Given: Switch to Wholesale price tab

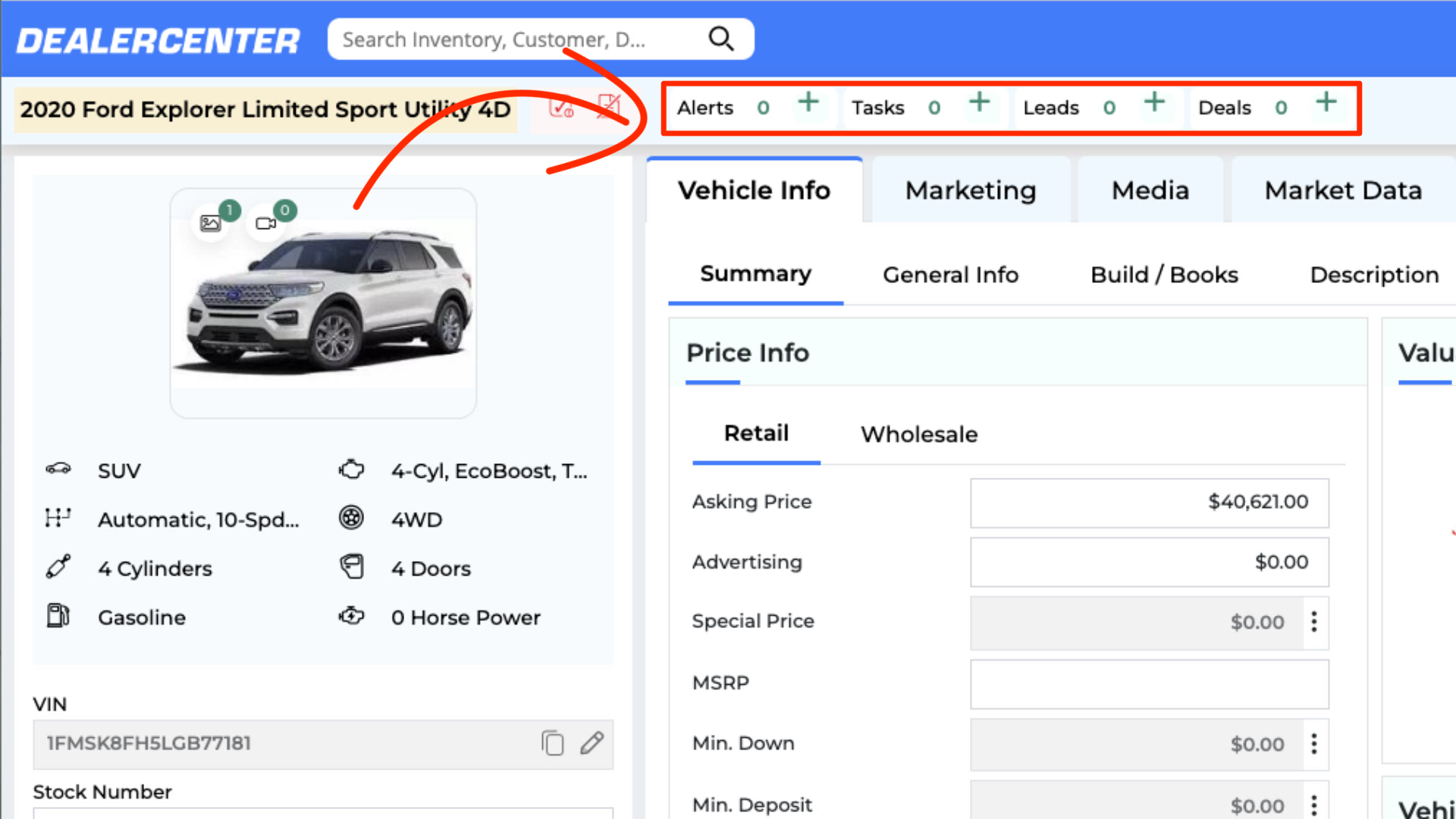Looking at the screenshot, I should (919, 435).
